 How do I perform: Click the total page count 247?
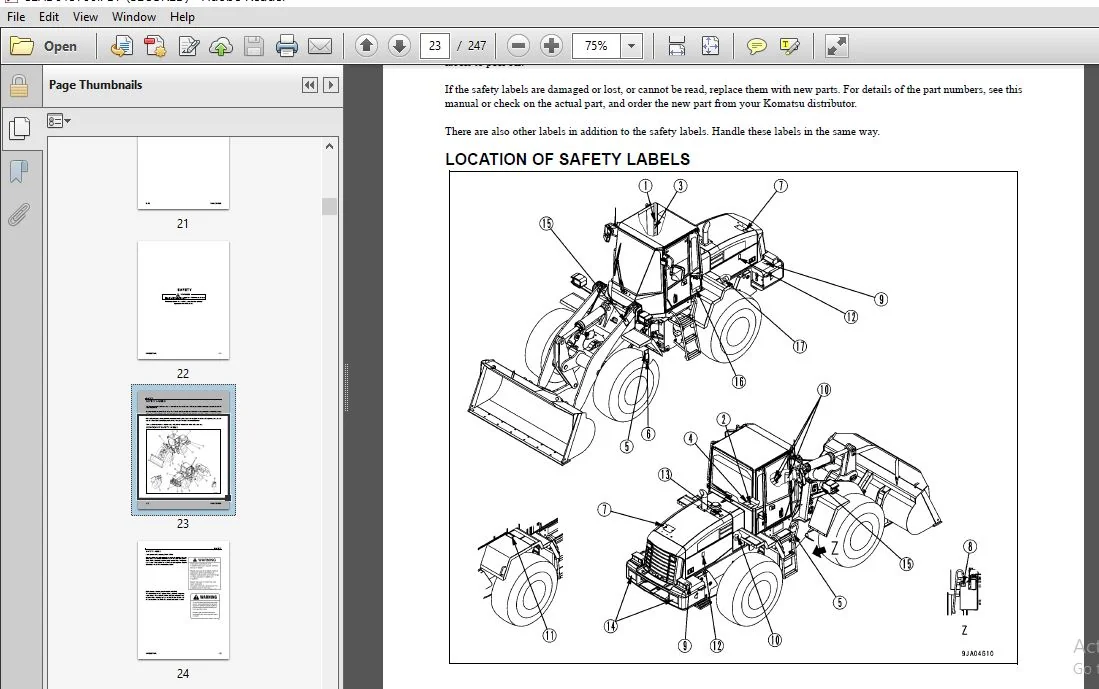tap(477, 46)
